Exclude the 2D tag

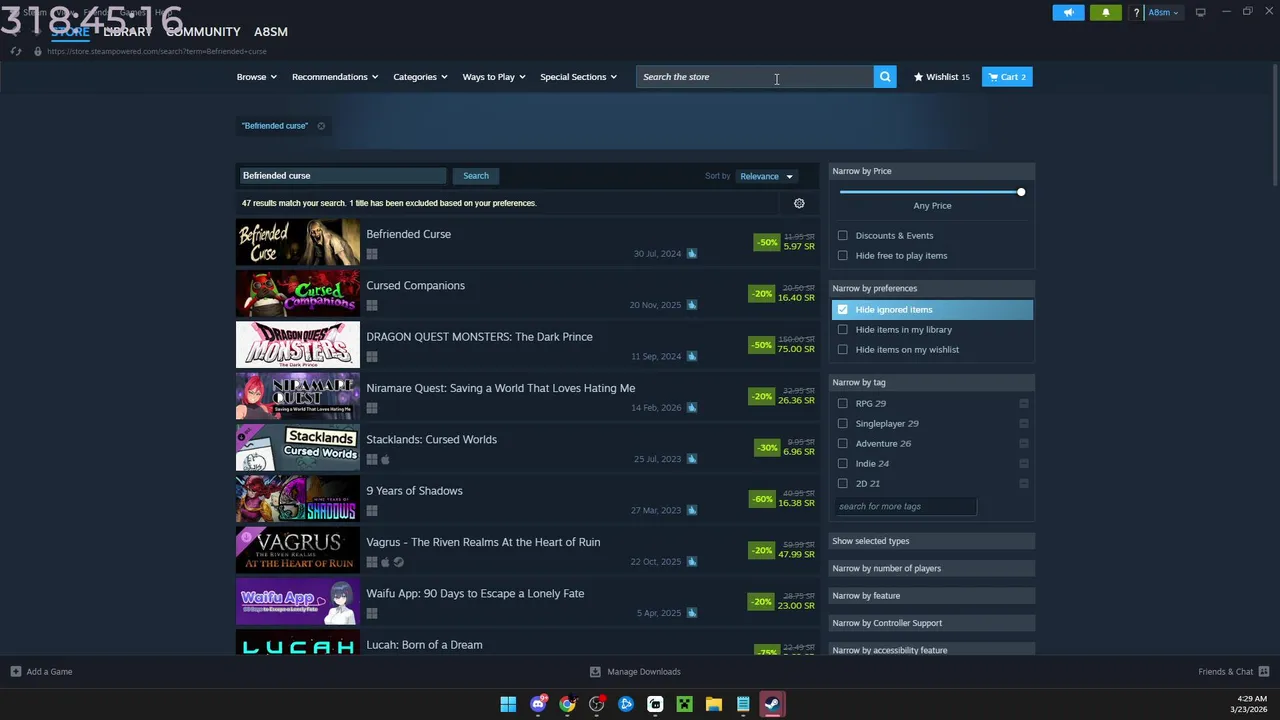click(x=1024, y=483)
